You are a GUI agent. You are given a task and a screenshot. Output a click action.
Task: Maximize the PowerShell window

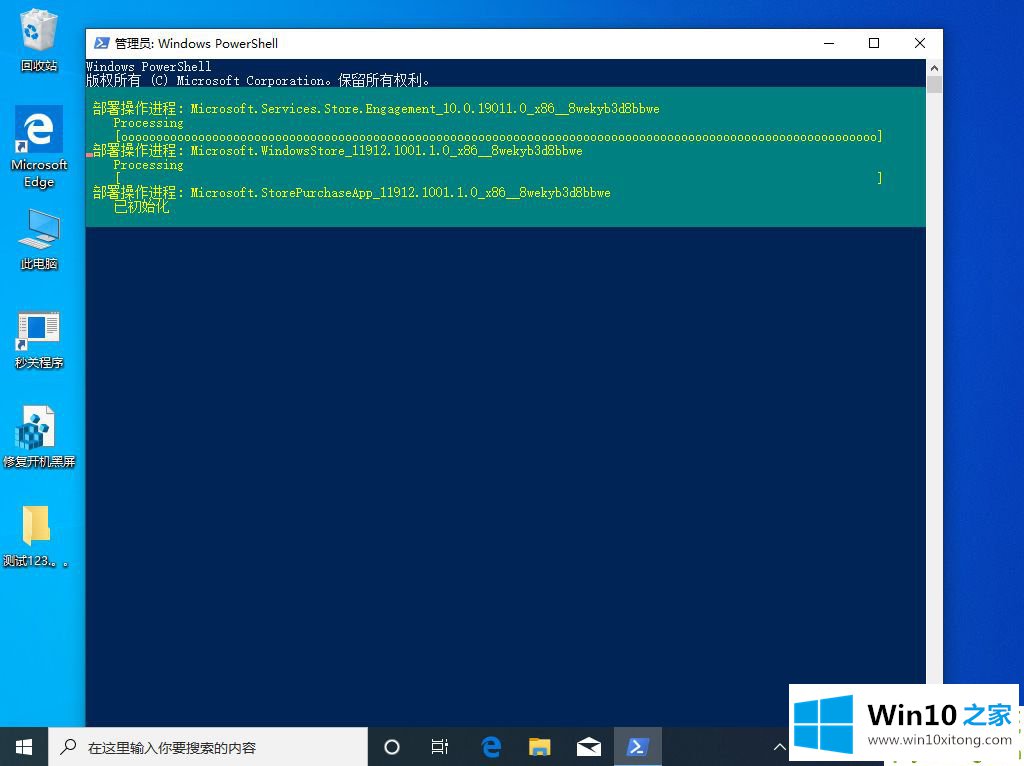(x=874, y=43)
